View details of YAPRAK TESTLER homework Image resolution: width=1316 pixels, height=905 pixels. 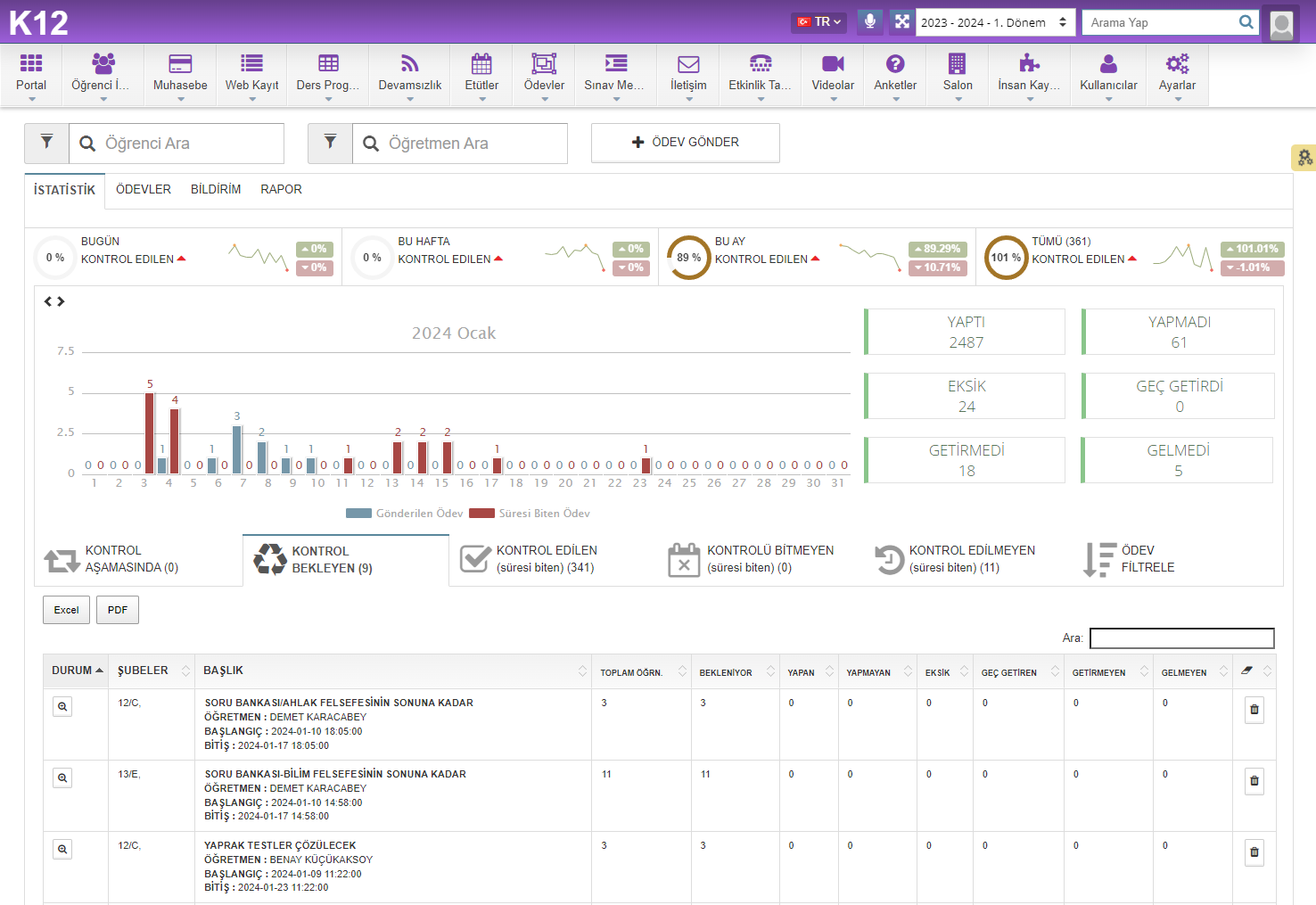(62, 849)
